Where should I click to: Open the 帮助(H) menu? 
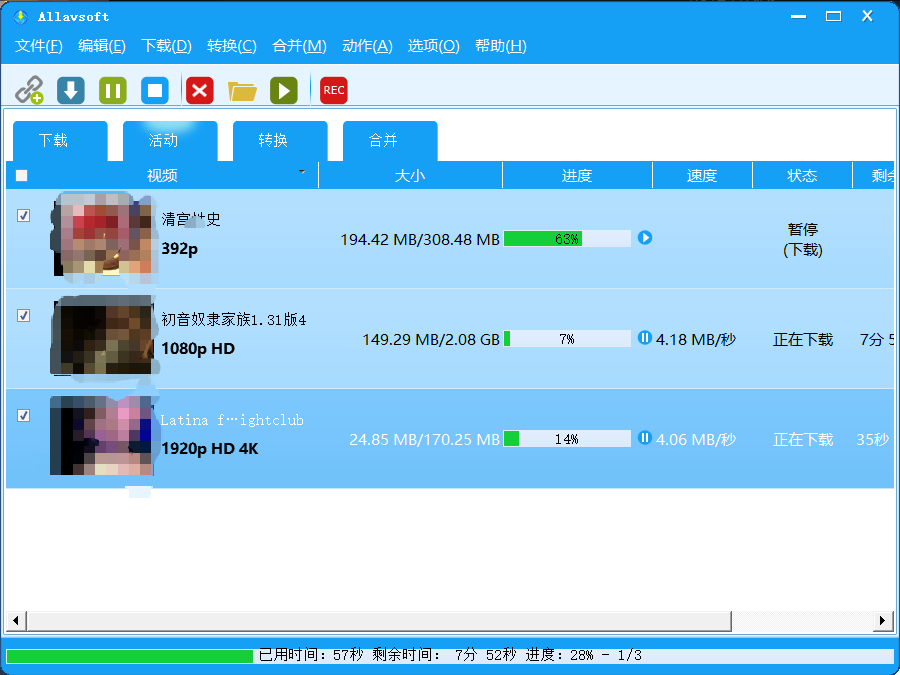pos(501,46)
